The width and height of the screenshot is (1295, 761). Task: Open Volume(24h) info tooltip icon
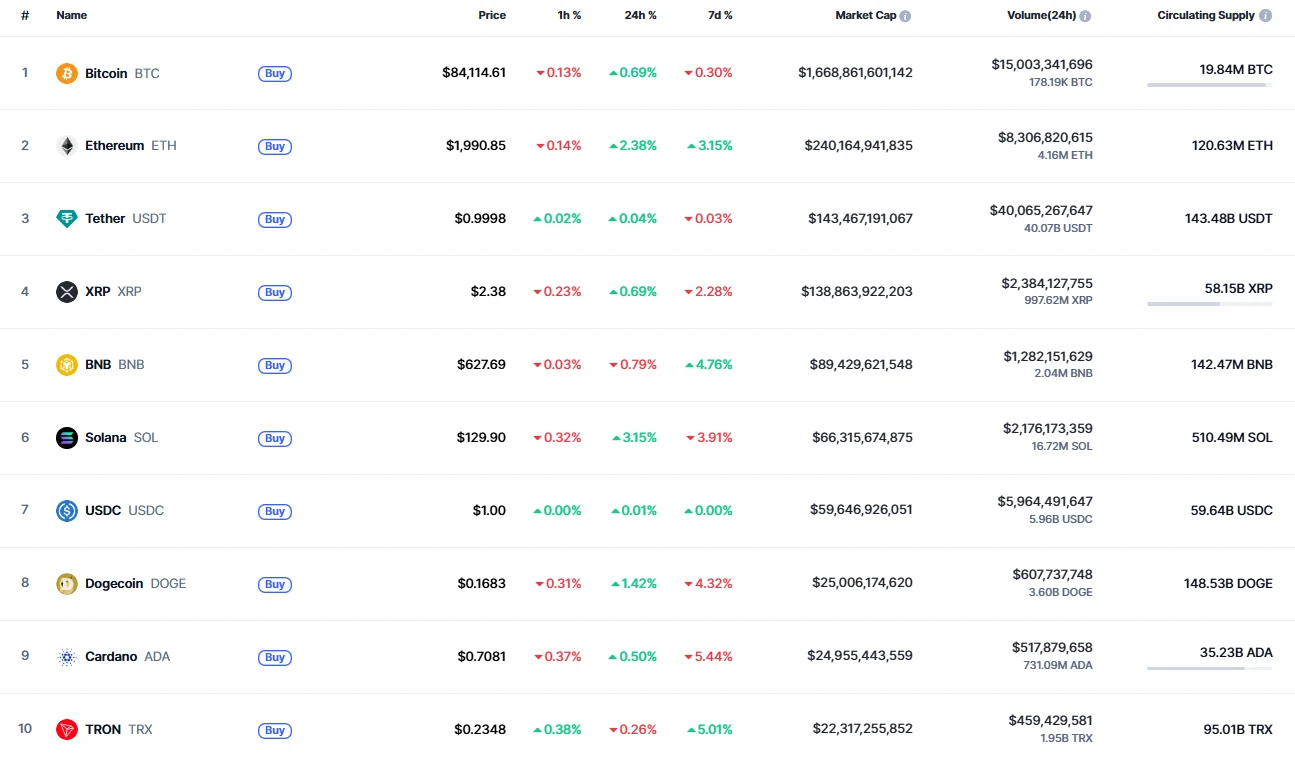1085,16
